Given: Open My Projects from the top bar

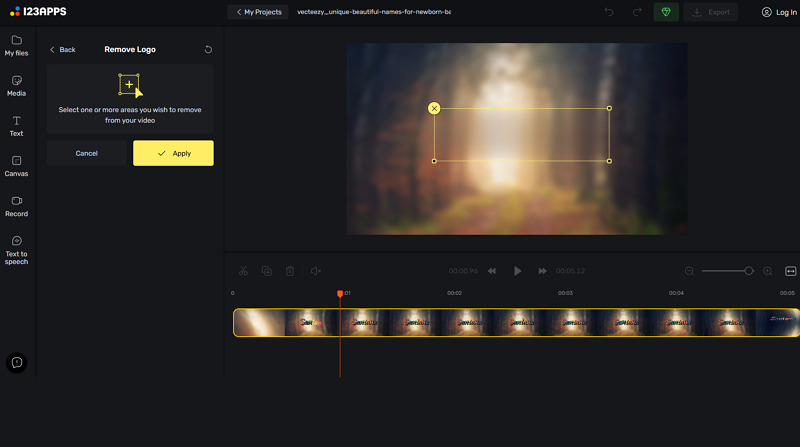Looking at the screenshot, I should [x=258, y=12].
